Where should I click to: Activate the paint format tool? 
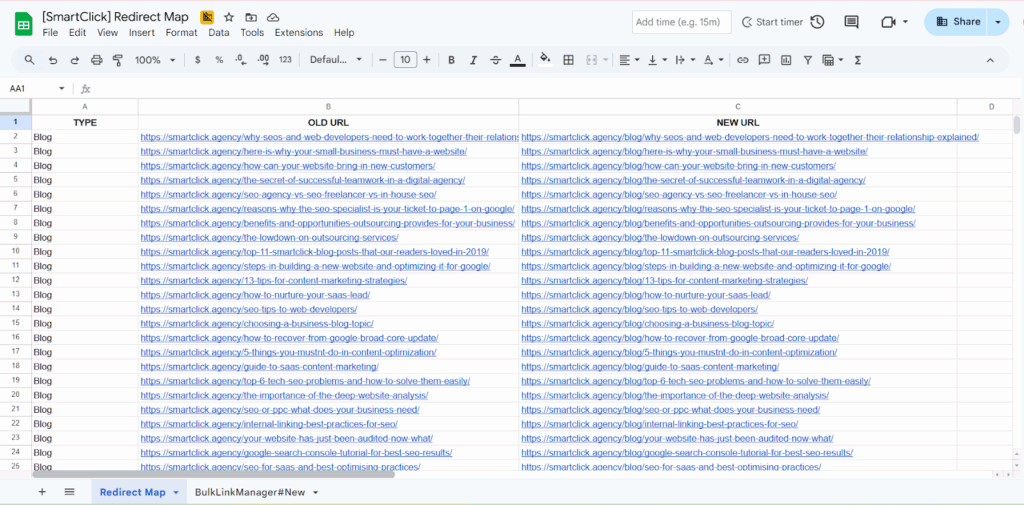click(118, 60)
